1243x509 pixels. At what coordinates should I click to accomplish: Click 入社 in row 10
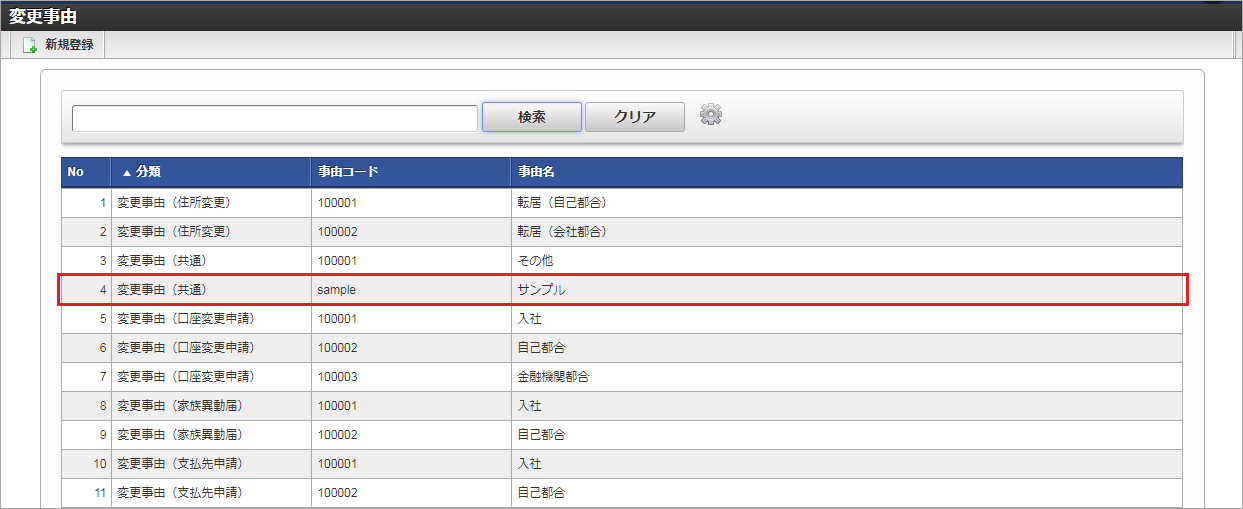pos(529,464)
